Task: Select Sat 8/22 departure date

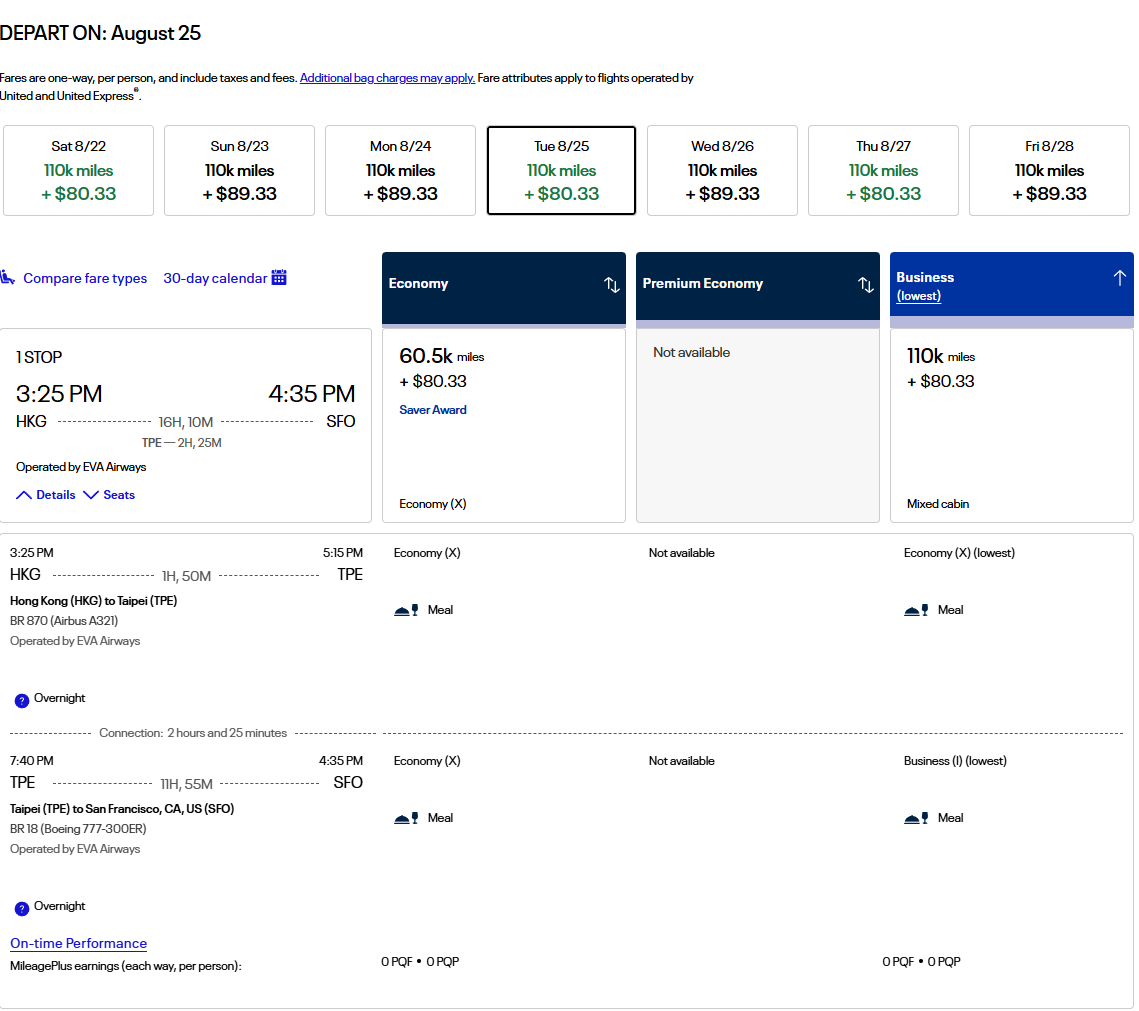Action: pos(78,170)
